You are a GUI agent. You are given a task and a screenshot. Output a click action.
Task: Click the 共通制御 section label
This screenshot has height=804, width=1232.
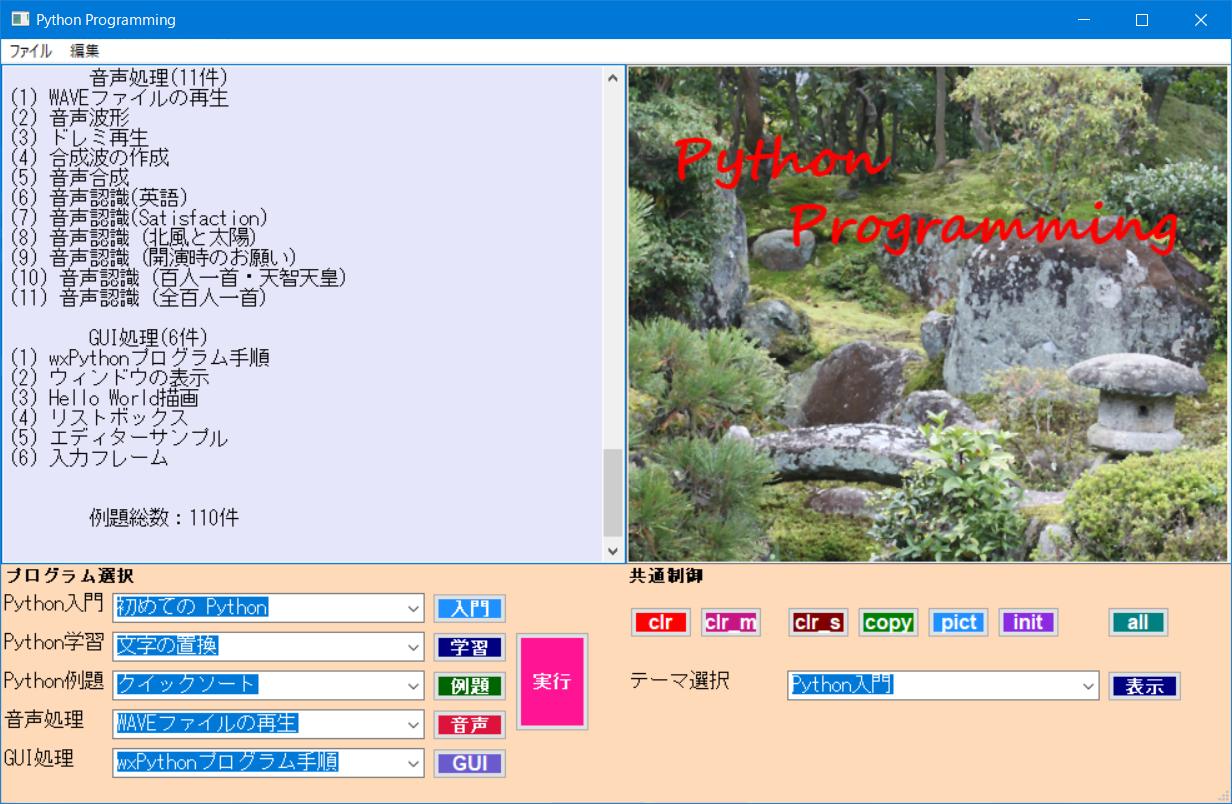coord(666,576)
